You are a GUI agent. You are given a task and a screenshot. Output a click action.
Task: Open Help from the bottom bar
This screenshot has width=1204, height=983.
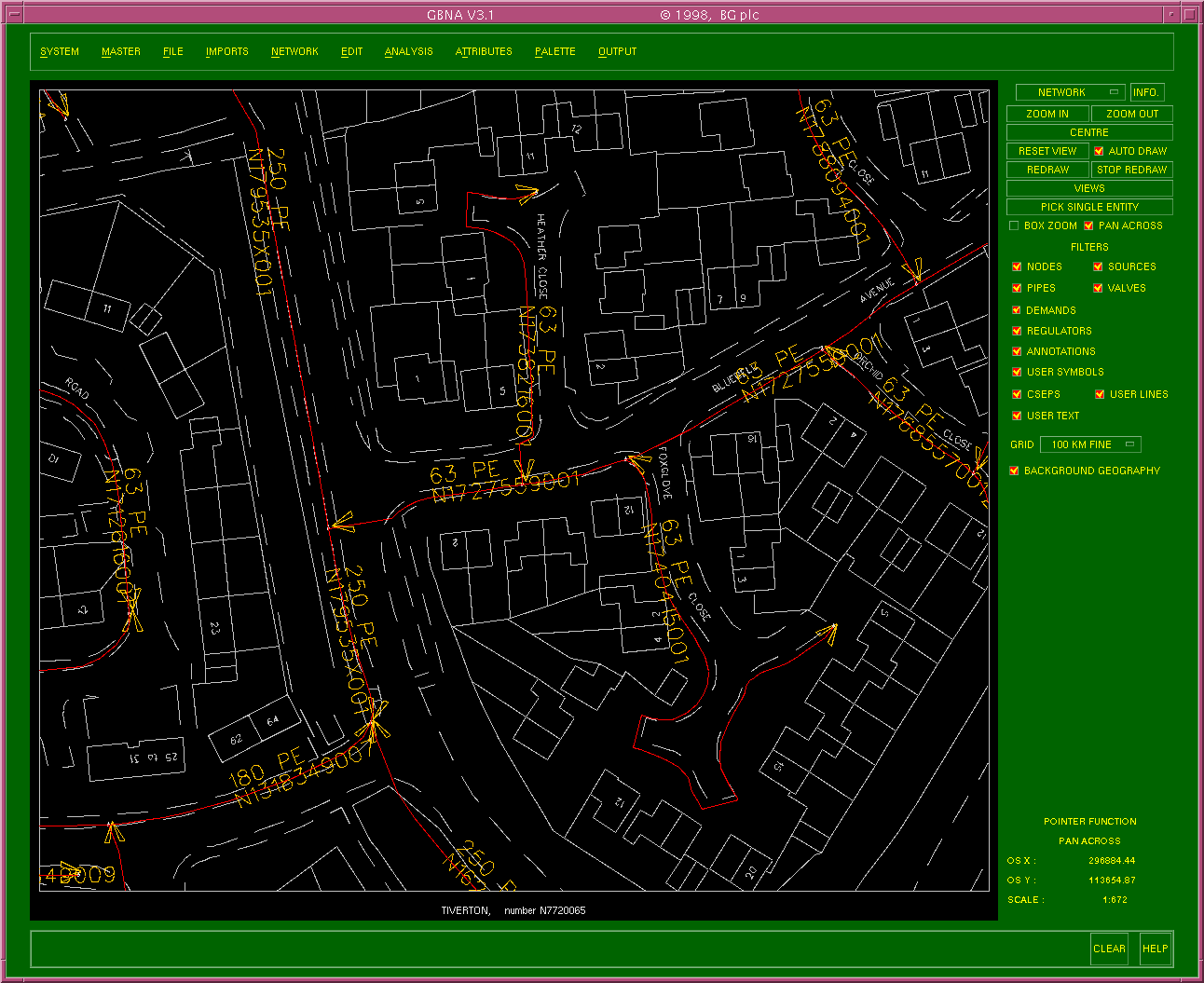click(x=1155, y=949)
